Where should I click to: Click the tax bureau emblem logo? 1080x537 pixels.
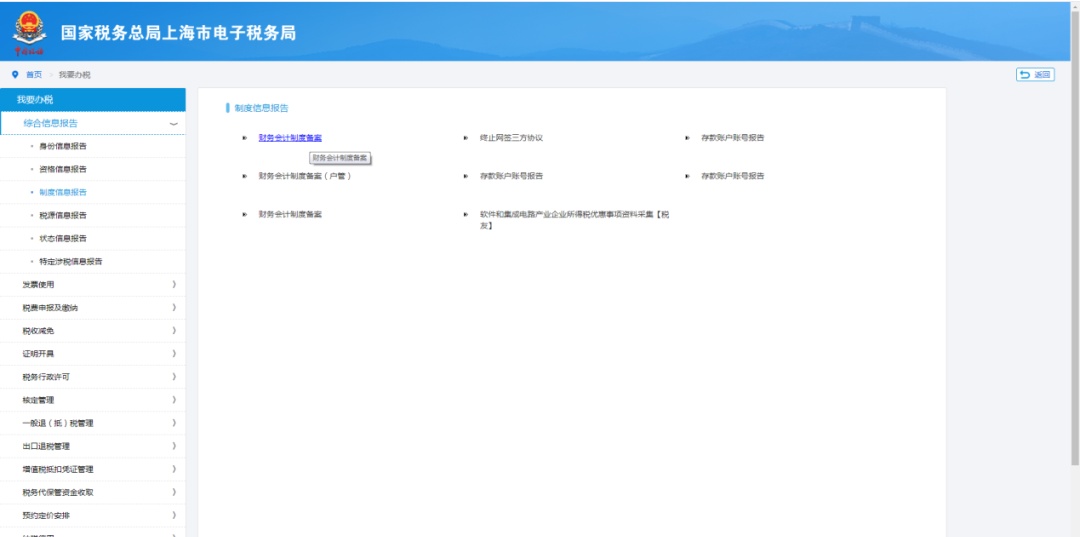click(29, 31)
